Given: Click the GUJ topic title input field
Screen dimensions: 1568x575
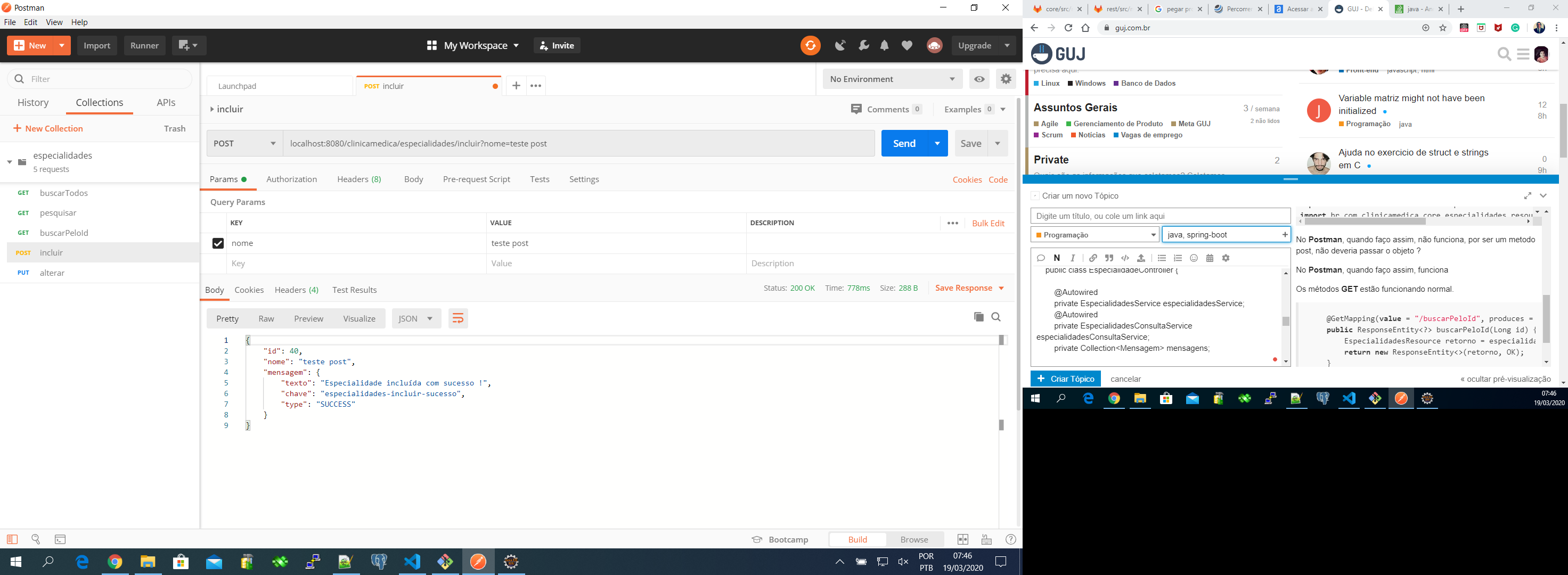Looking at the screenshot, I should (x=1160, y=216).
